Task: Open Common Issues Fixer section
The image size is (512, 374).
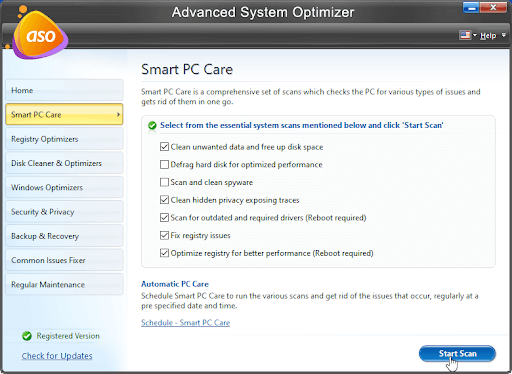Action: click(x=64, y=260)
